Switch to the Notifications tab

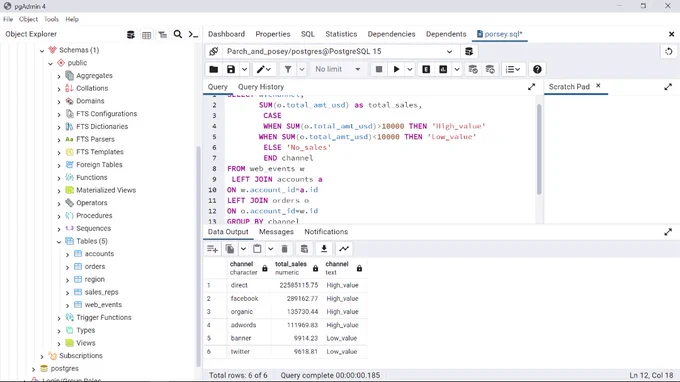point(326,232)
